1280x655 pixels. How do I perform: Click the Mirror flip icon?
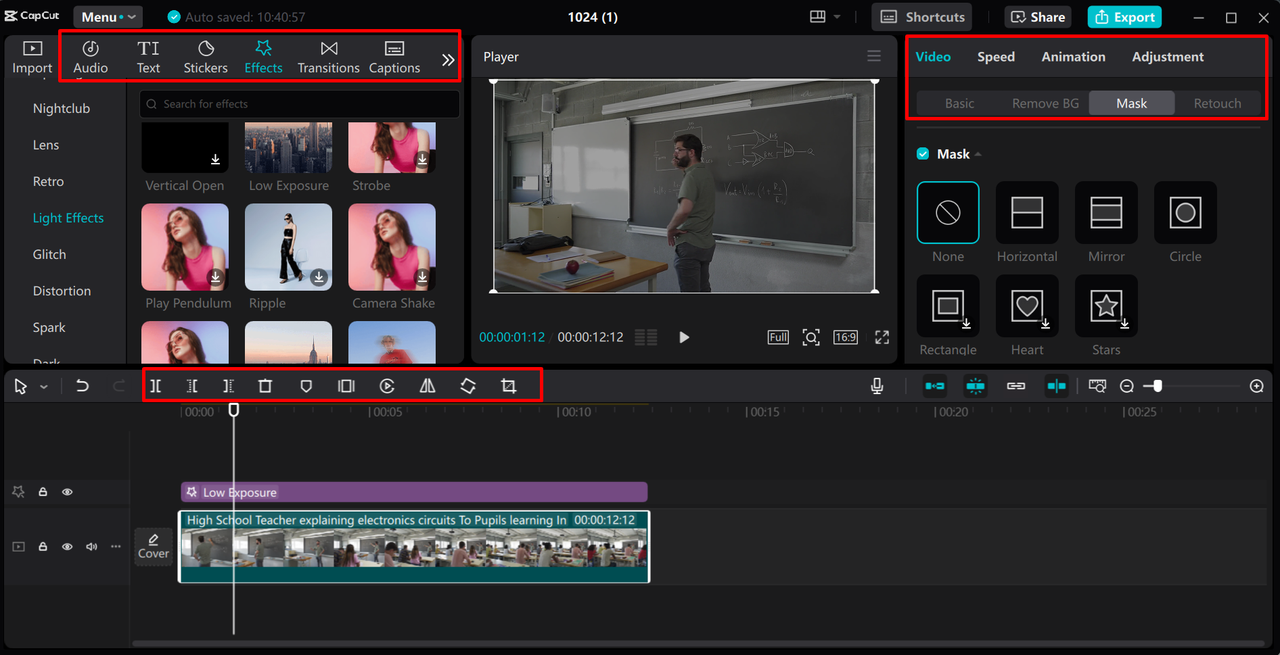(427, 386)
